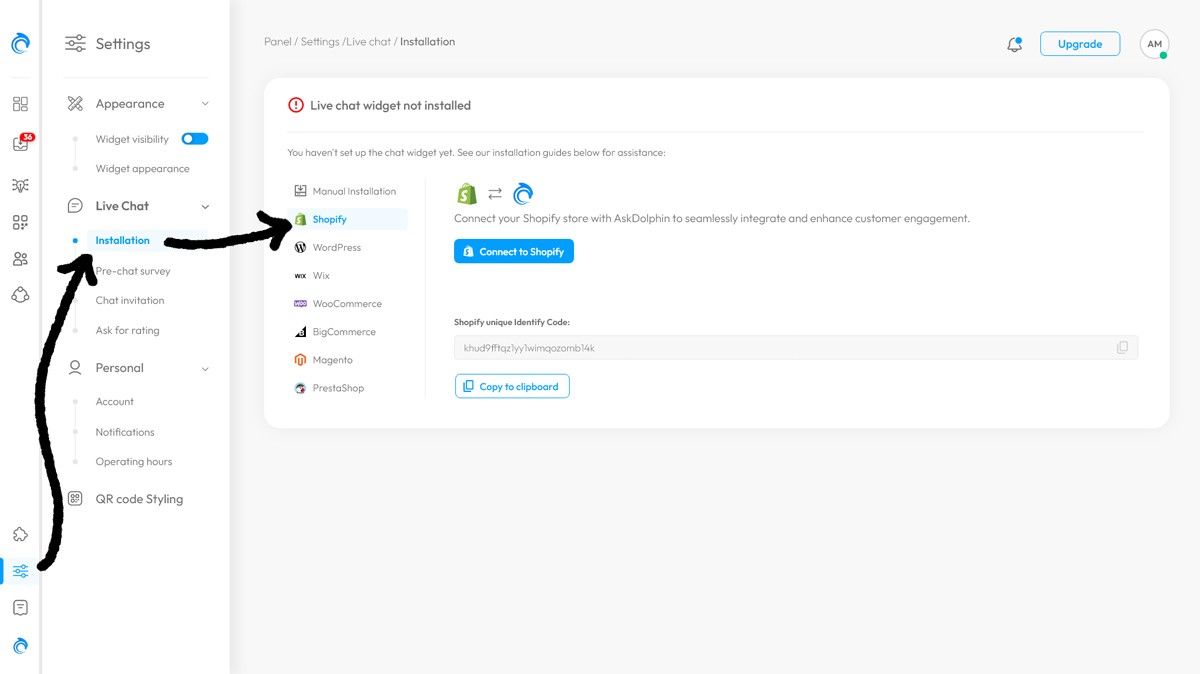Open the Ask for rating settings
The width and height of the screenshot is (1200, 674).
(127, 330)
